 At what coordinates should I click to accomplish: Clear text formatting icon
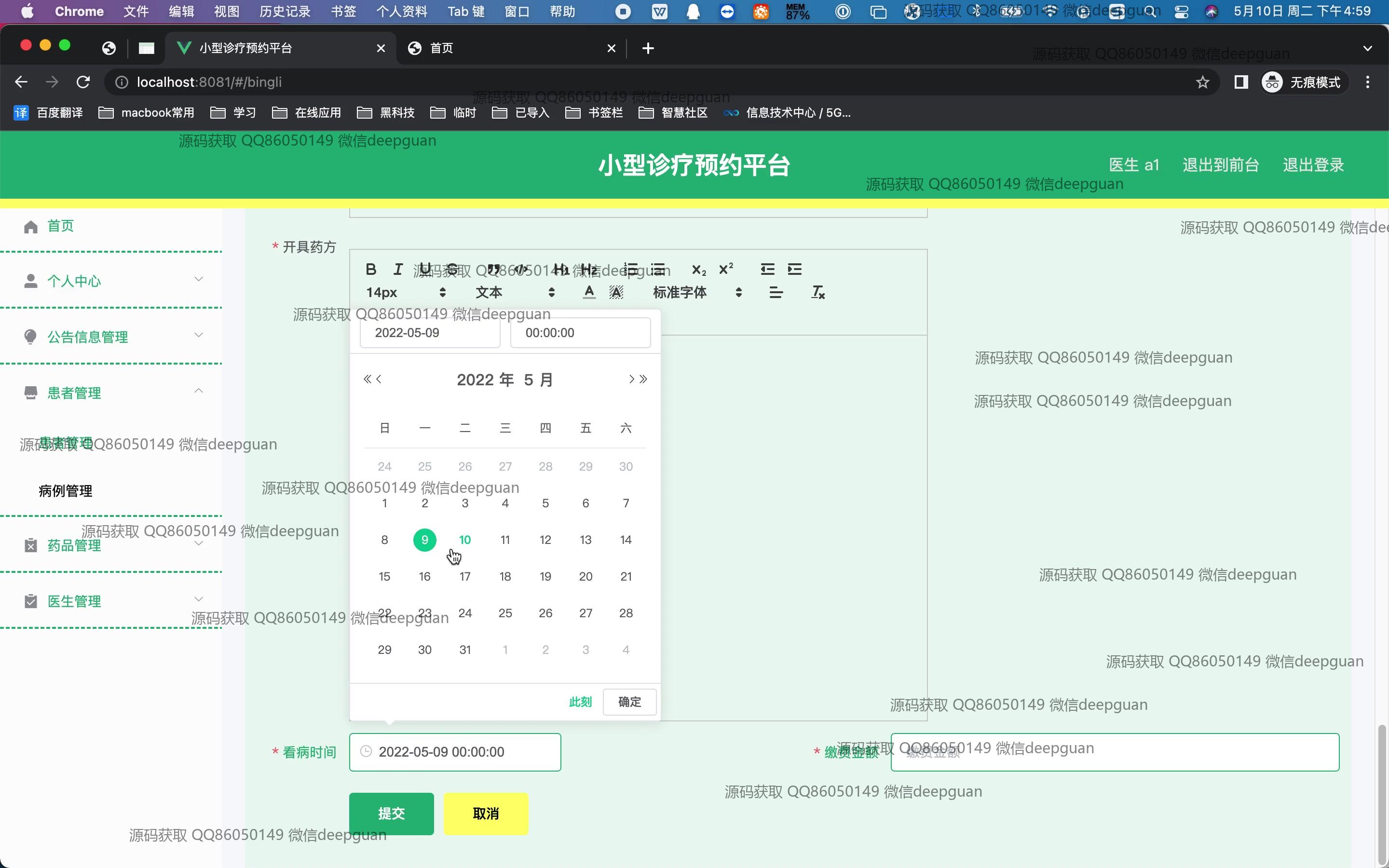click(817, 293)
